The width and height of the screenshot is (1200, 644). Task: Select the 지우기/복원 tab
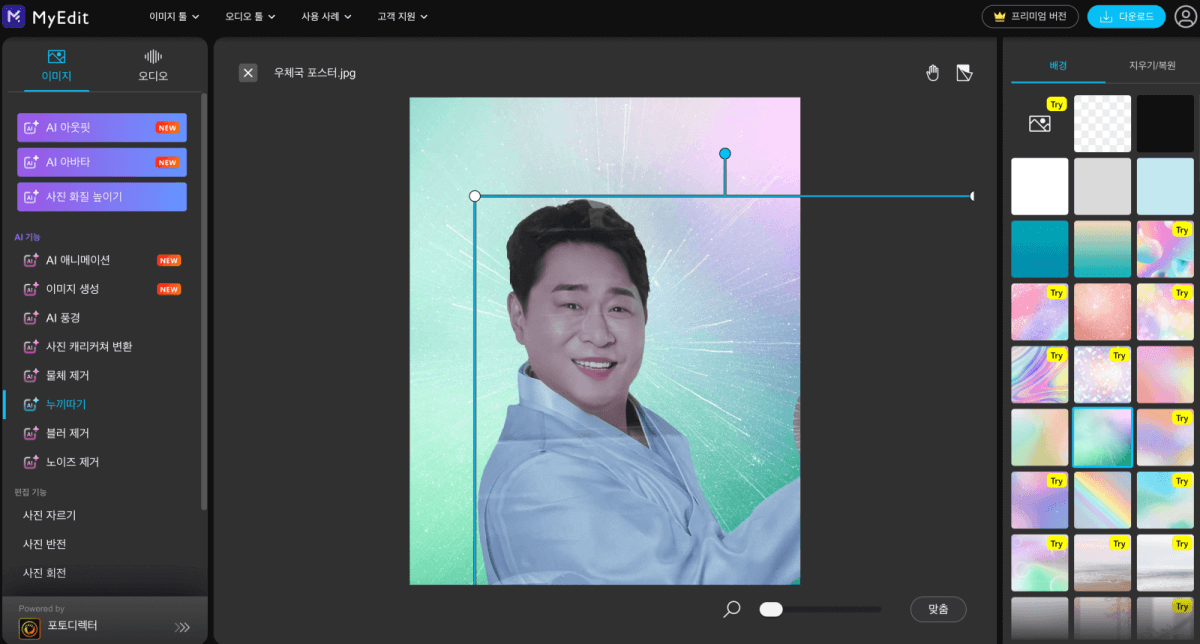point(1152,65)
